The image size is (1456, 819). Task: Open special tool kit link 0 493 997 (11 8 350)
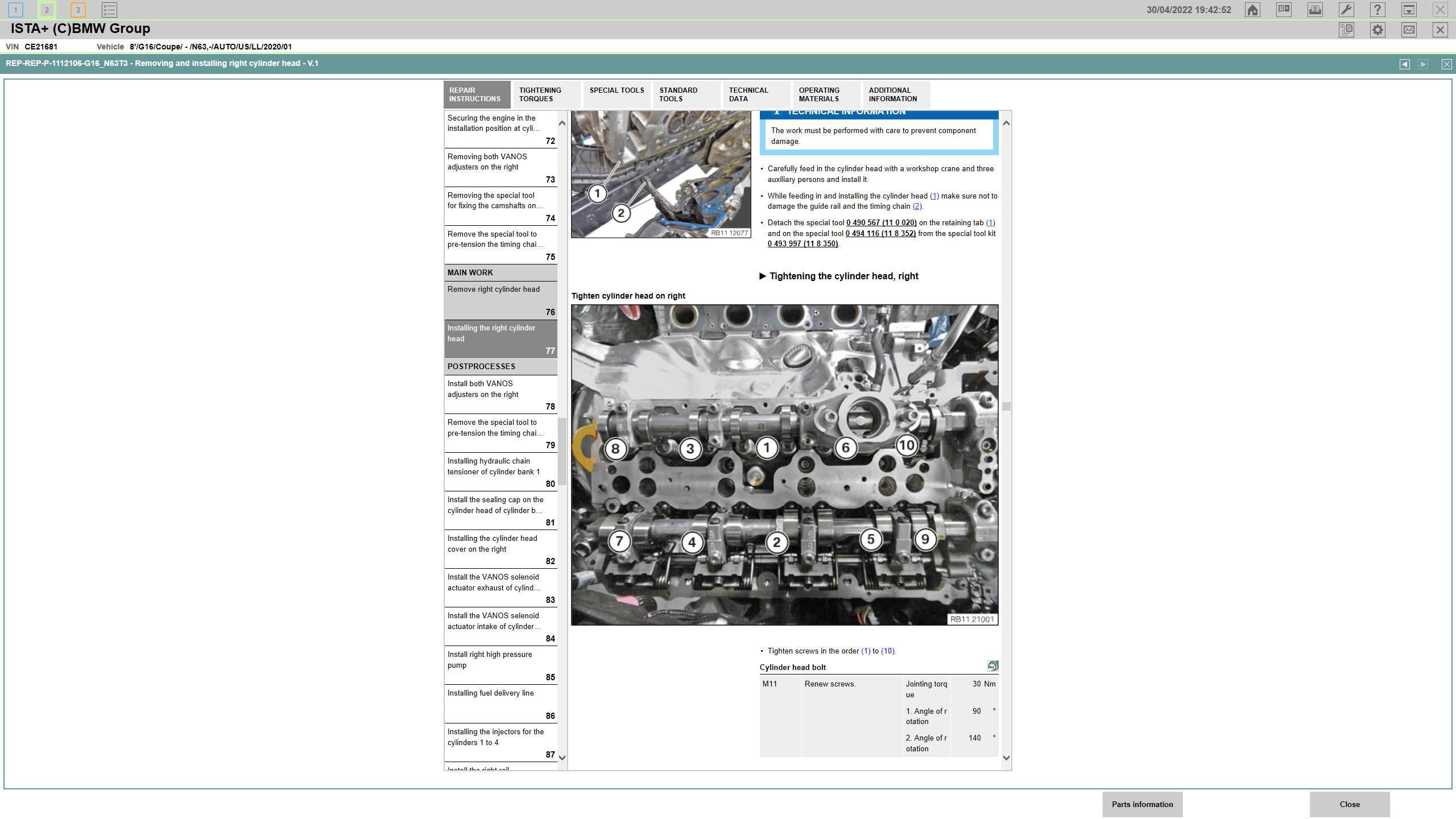[803, 244]
